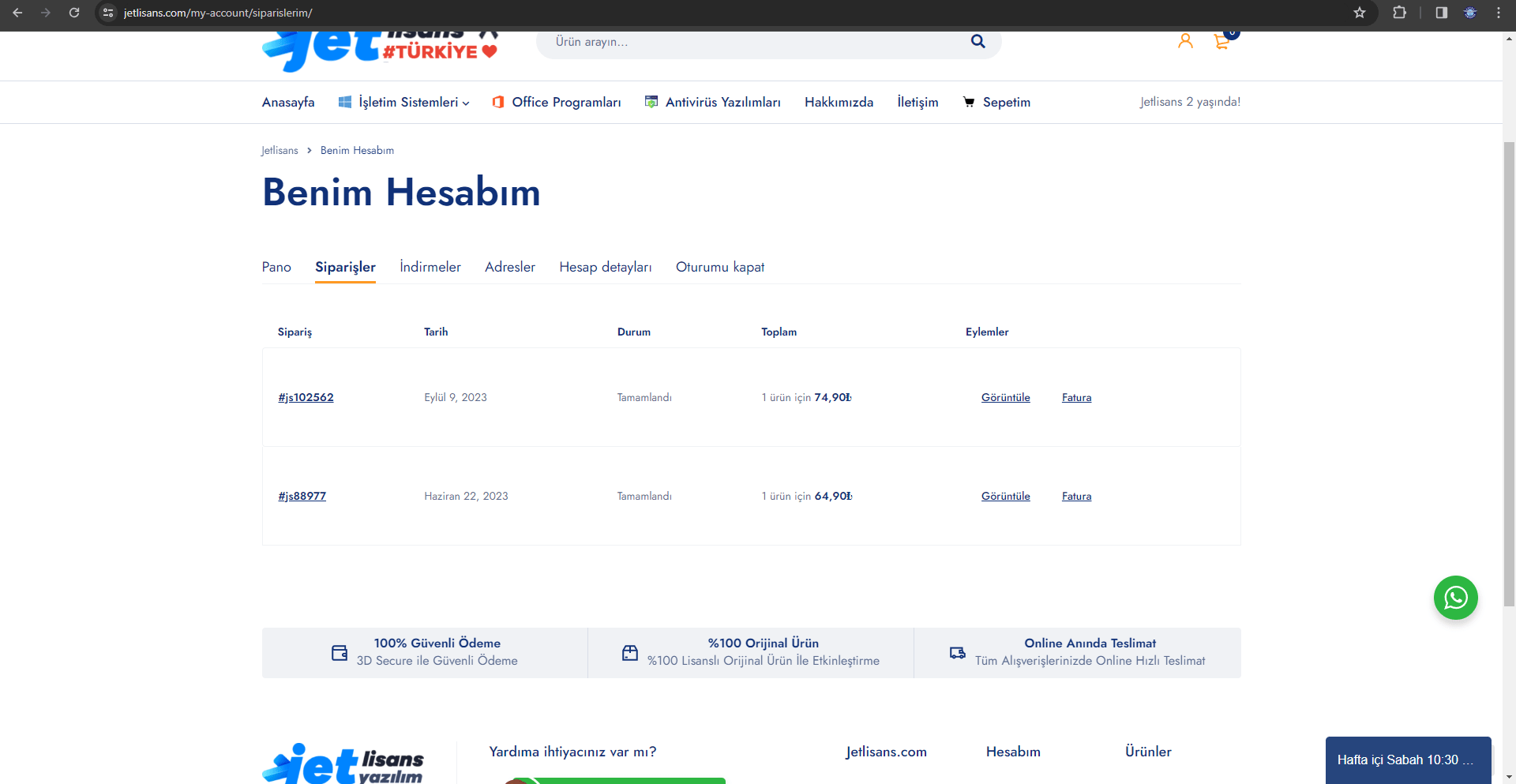Screen dimensions: 1516x784
Task: Click total 64,90₺ amount
Action: tap(833, 496)
